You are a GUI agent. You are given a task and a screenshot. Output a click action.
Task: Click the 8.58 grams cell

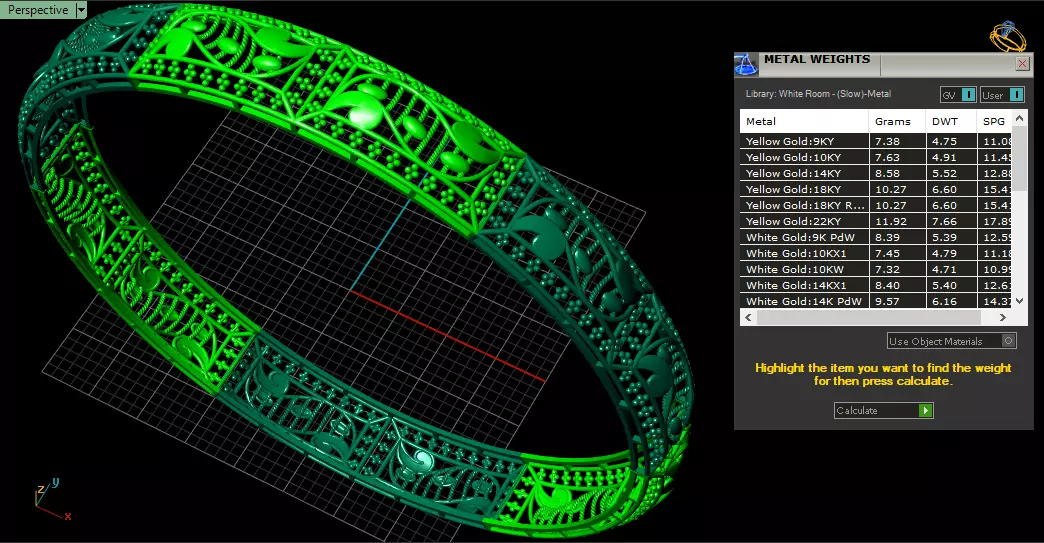[x=897, y=173]
